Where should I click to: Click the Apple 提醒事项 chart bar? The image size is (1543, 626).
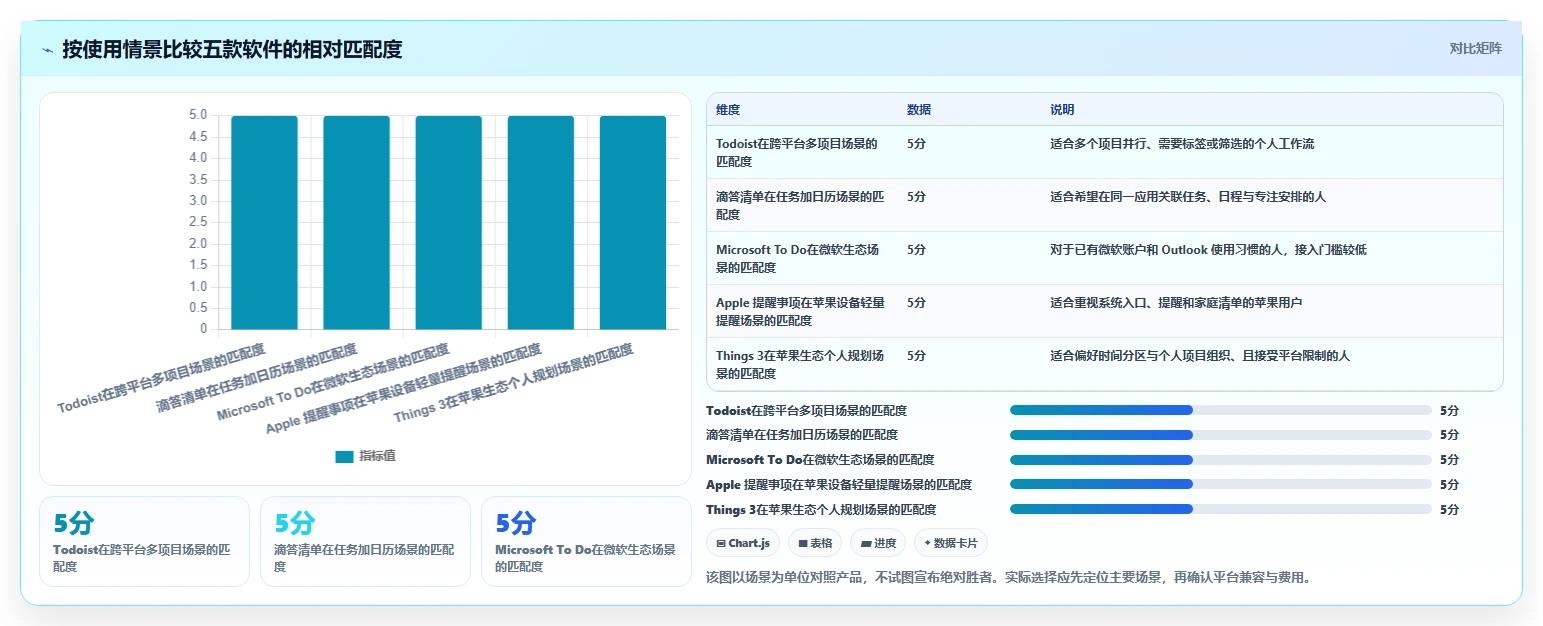(541, 222)
